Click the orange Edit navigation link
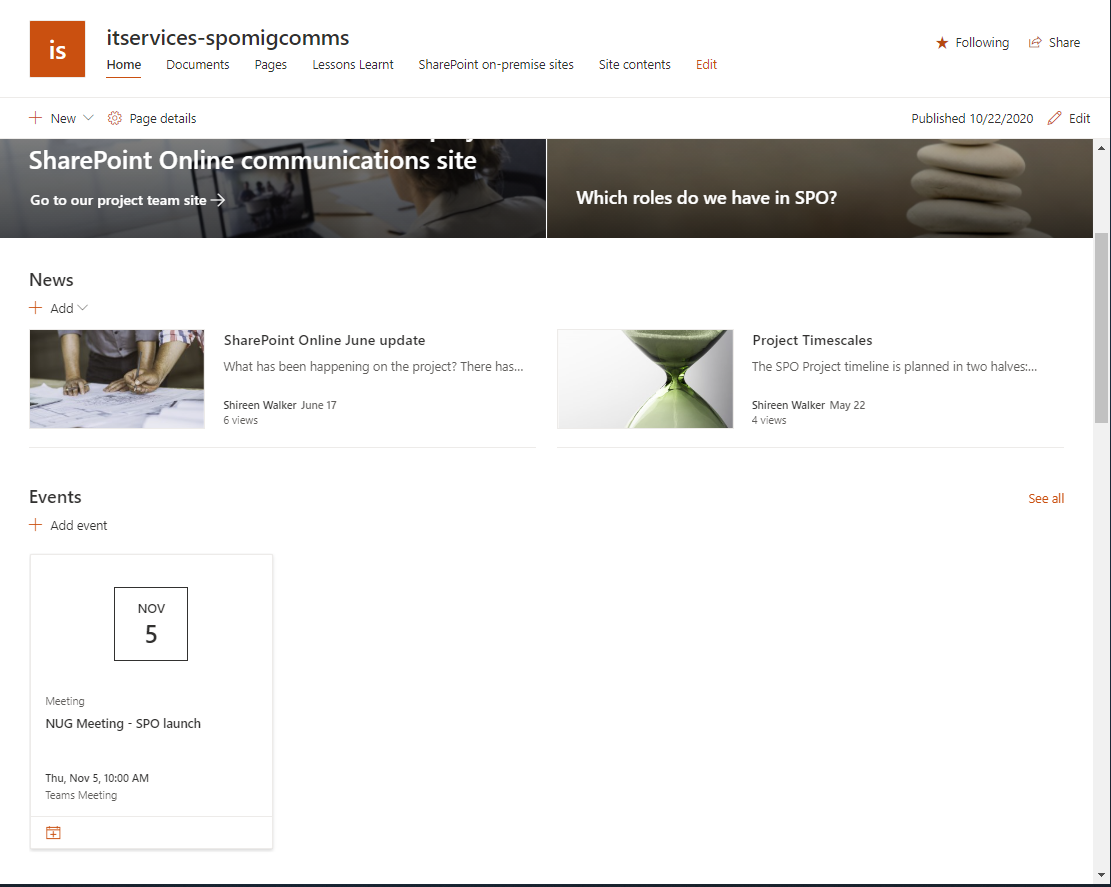1111x887 pixels. click(x=706, y=64)
